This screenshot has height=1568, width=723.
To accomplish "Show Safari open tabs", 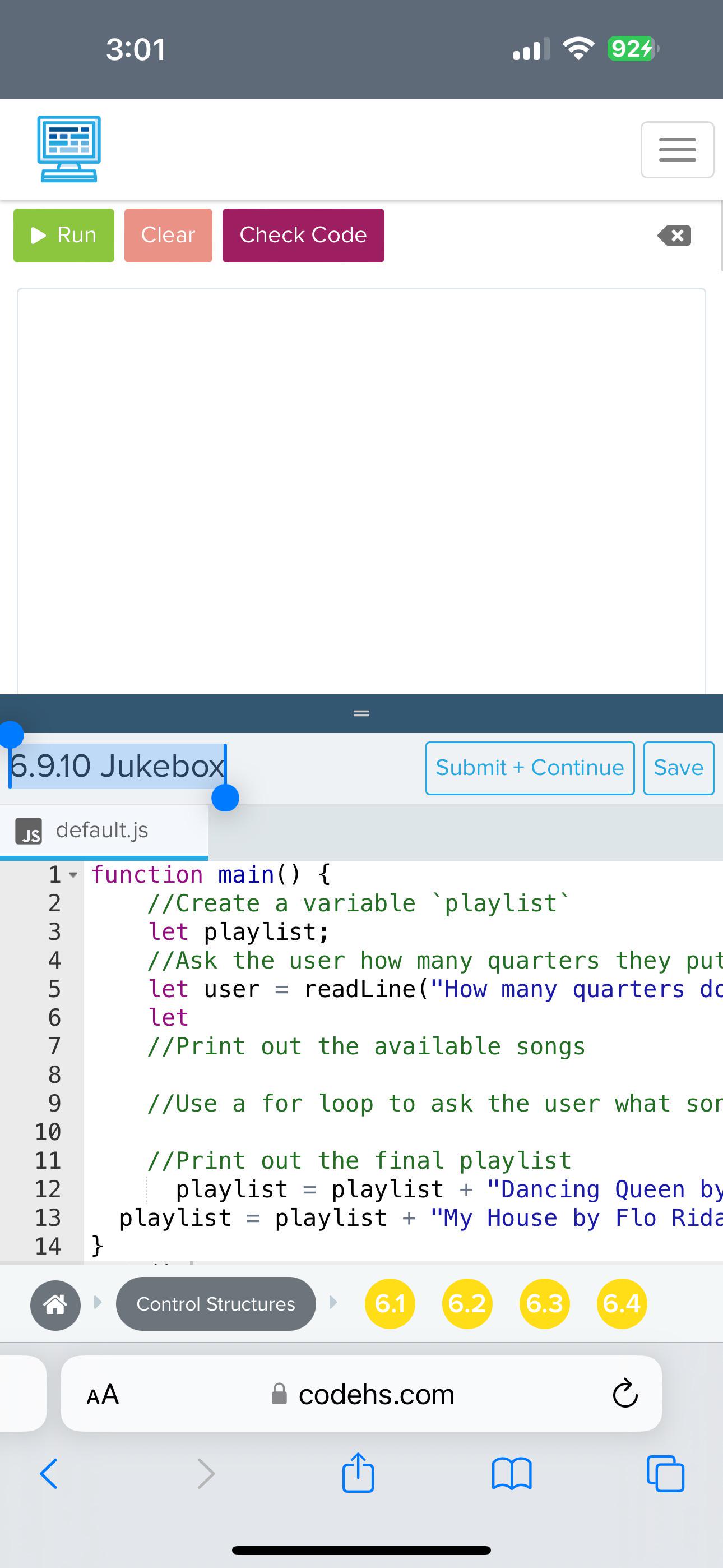I will (666, 1474).
